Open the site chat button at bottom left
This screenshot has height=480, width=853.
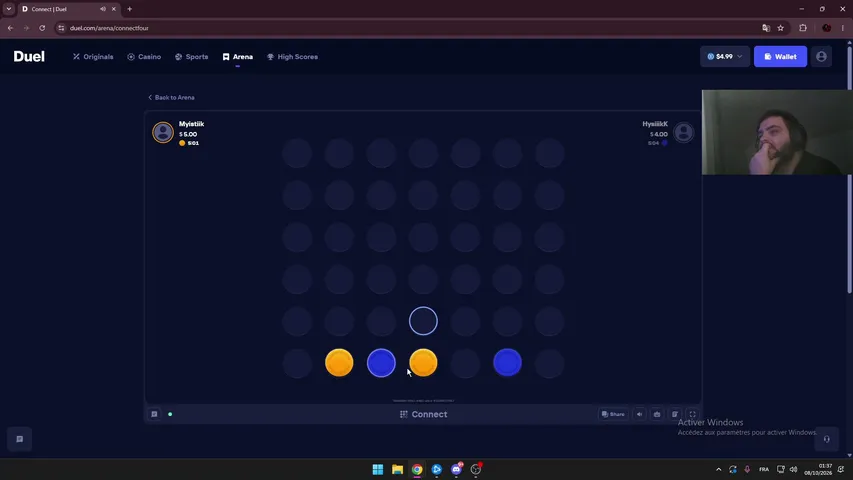tap(20, 439)
